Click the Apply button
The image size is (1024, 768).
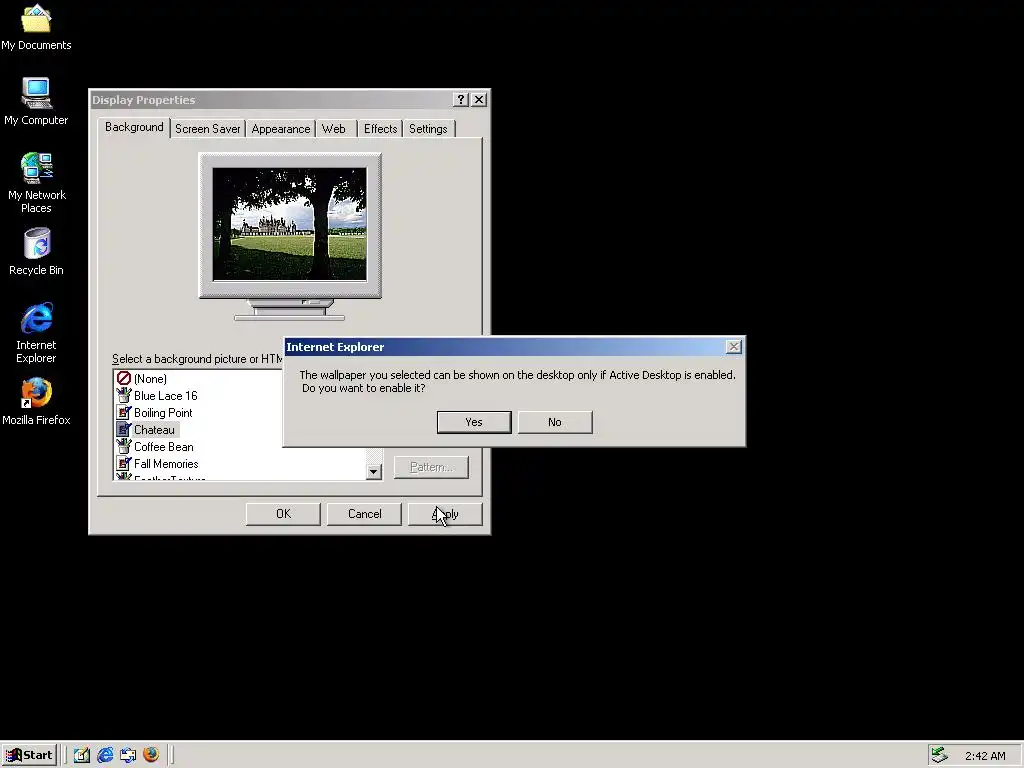pos(445,514)
